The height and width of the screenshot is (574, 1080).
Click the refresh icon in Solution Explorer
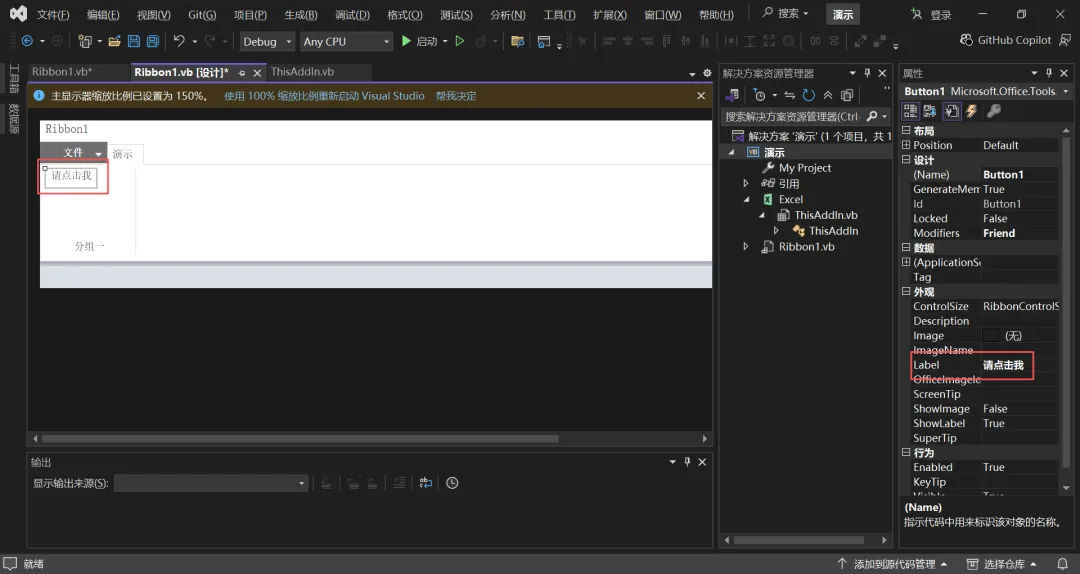tap(809, 95)
